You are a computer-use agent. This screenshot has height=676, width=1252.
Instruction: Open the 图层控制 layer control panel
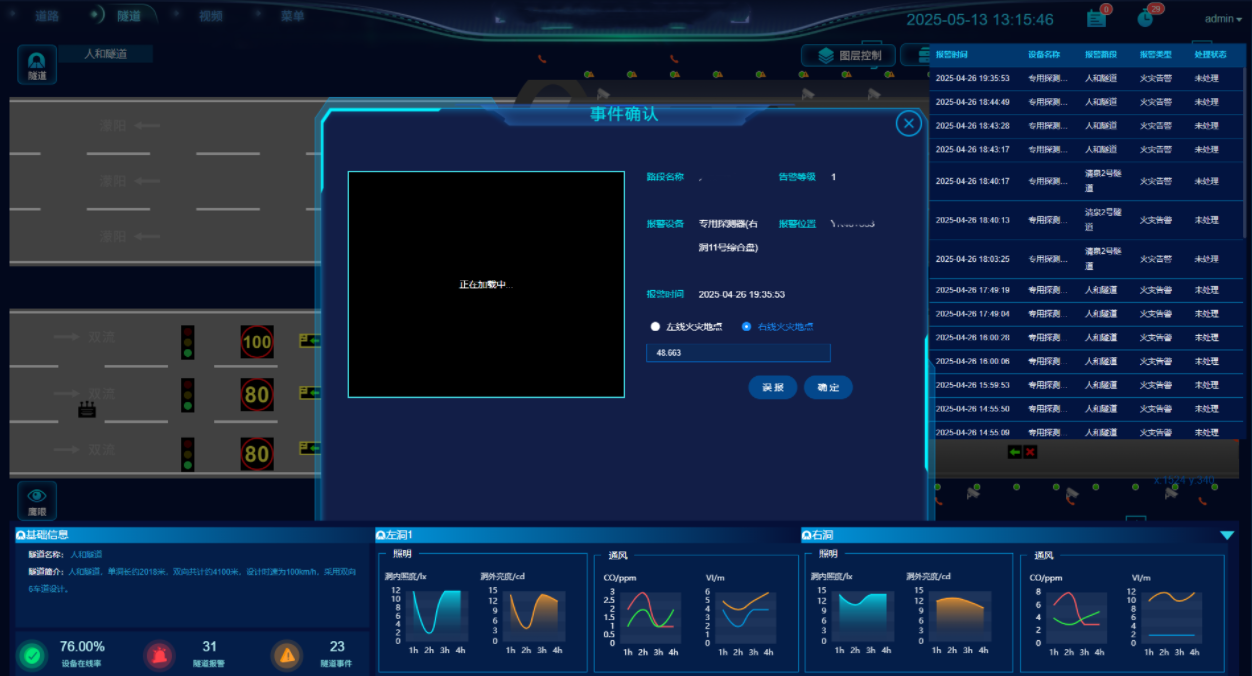click(x=848, y=55)
